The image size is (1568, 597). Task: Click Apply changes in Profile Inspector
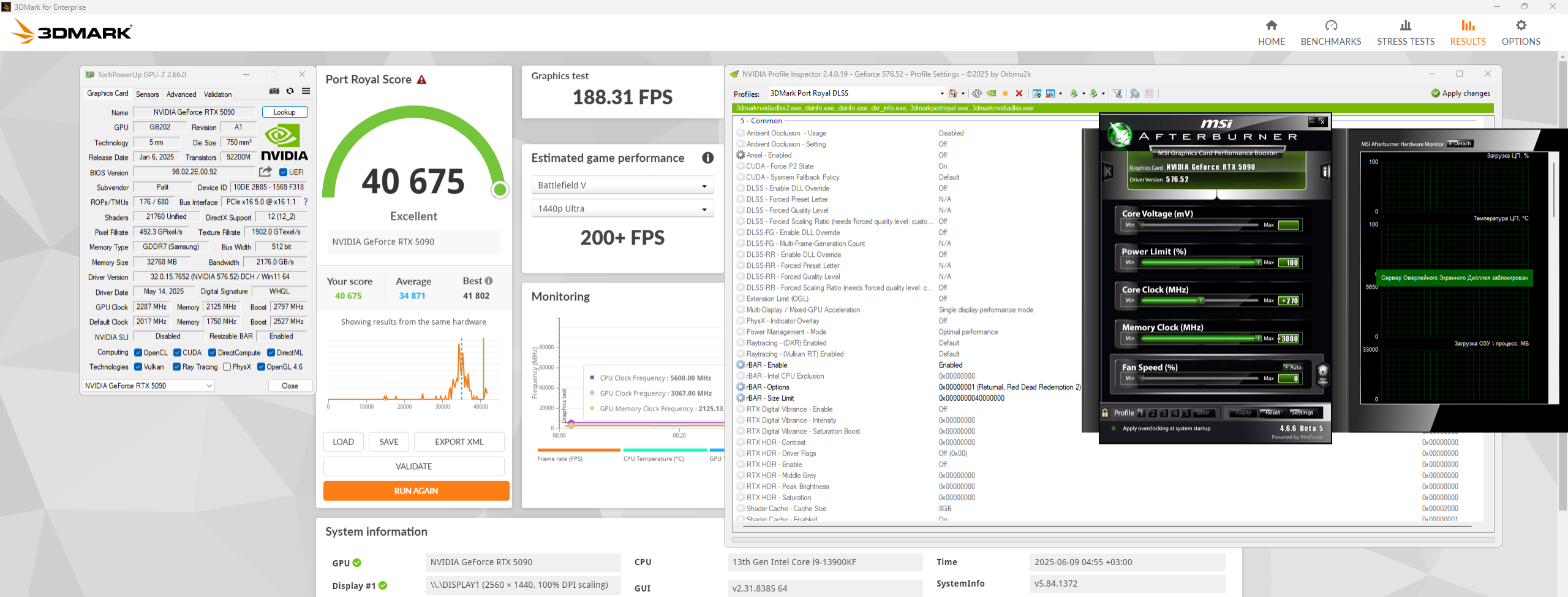point(1461,93)
